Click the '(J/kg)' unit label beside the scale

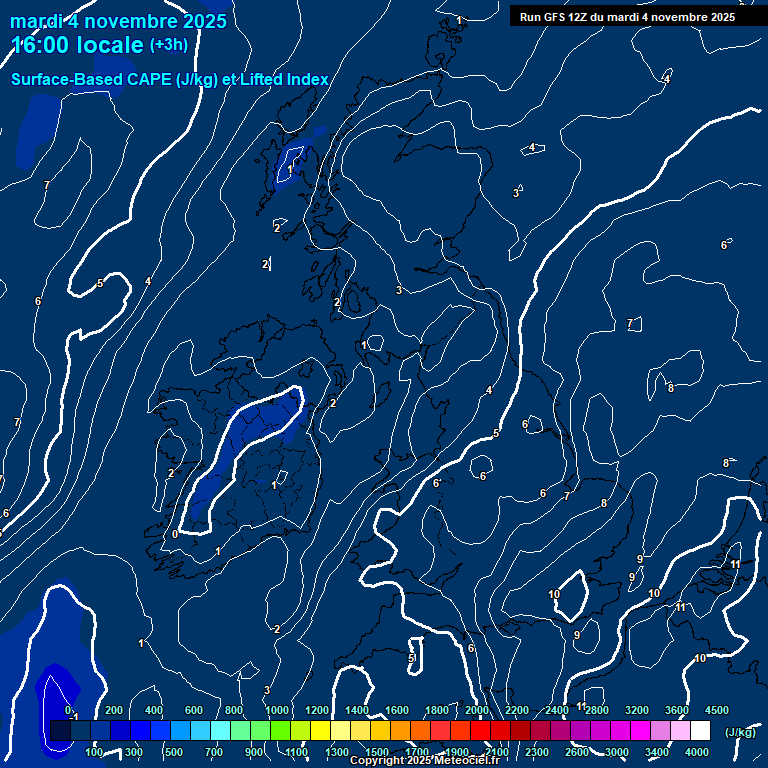(x=740, y=732)
